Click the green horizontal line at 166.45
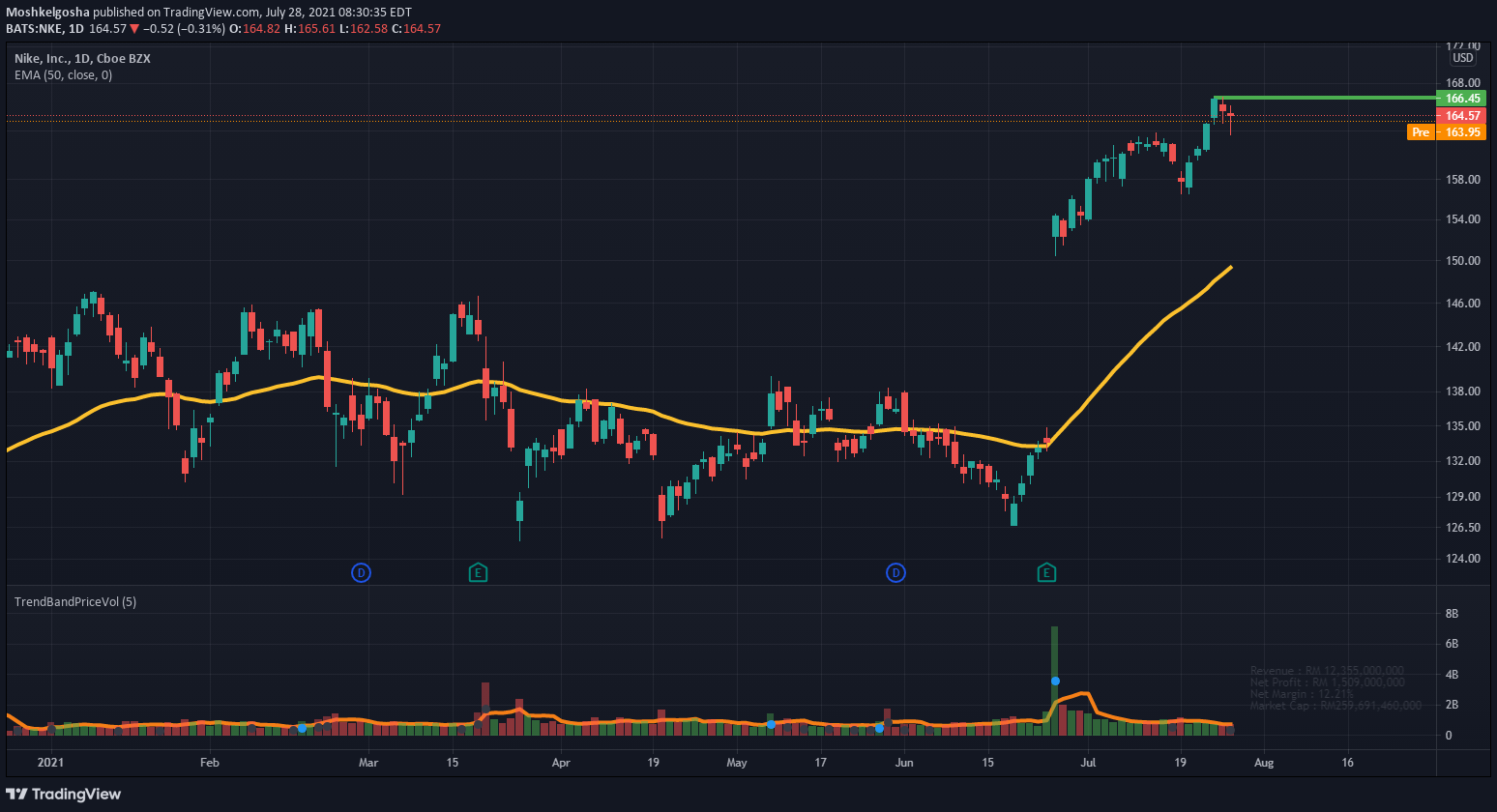This screenshot has width=1497, height=812. point(1325,98)
